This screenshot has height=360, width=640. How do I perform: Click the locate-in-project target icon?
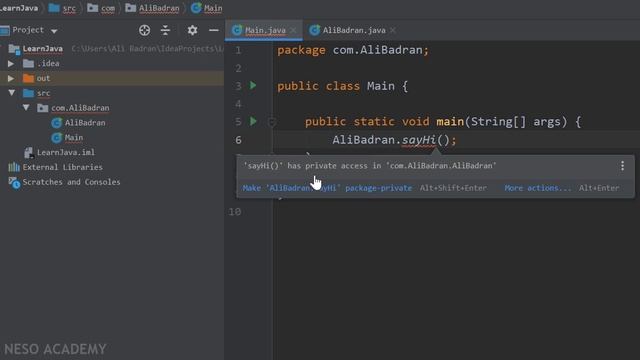point(144,30)
